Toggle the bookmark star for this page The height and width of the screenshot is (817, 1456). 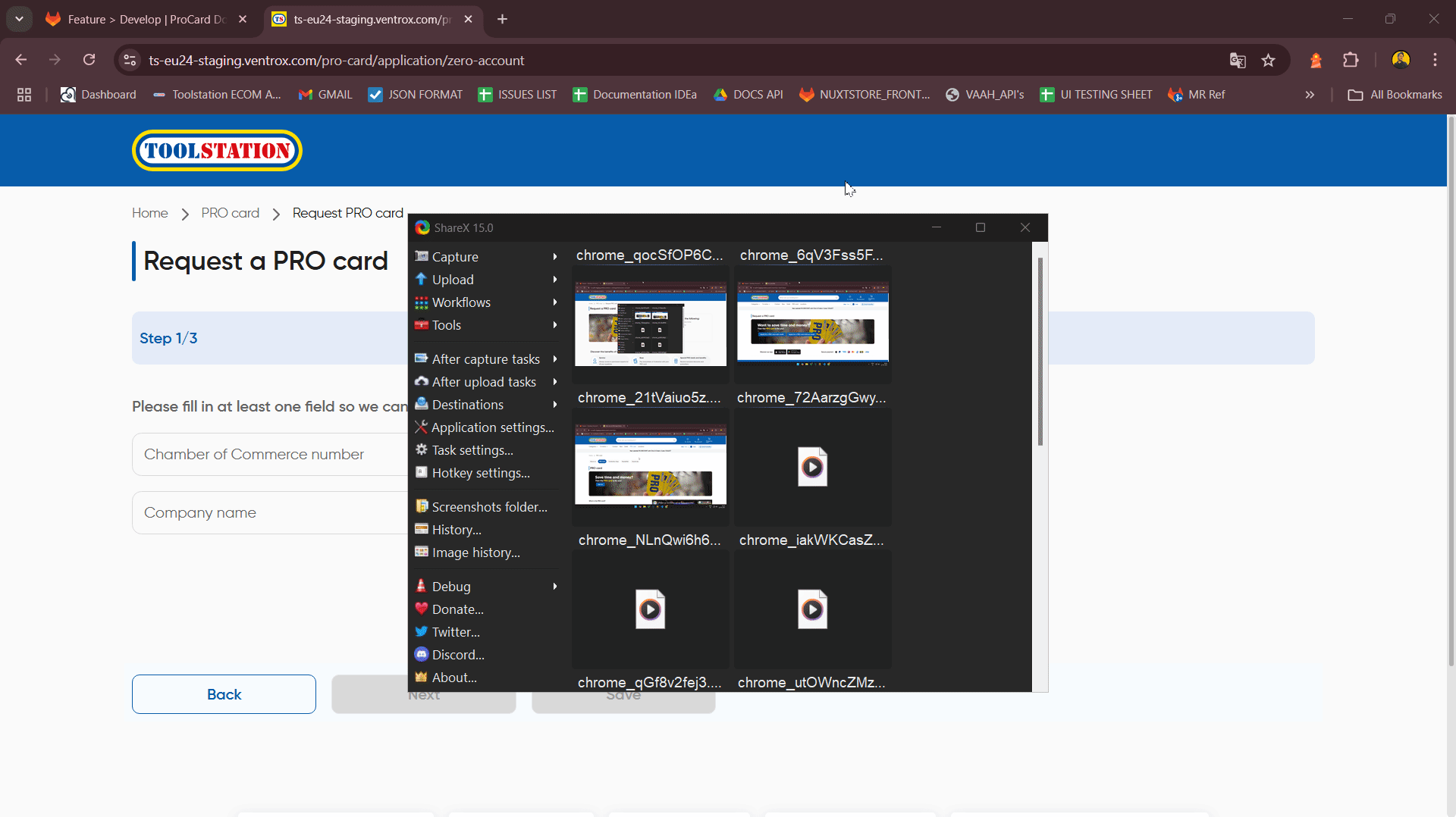(1269, 60)
